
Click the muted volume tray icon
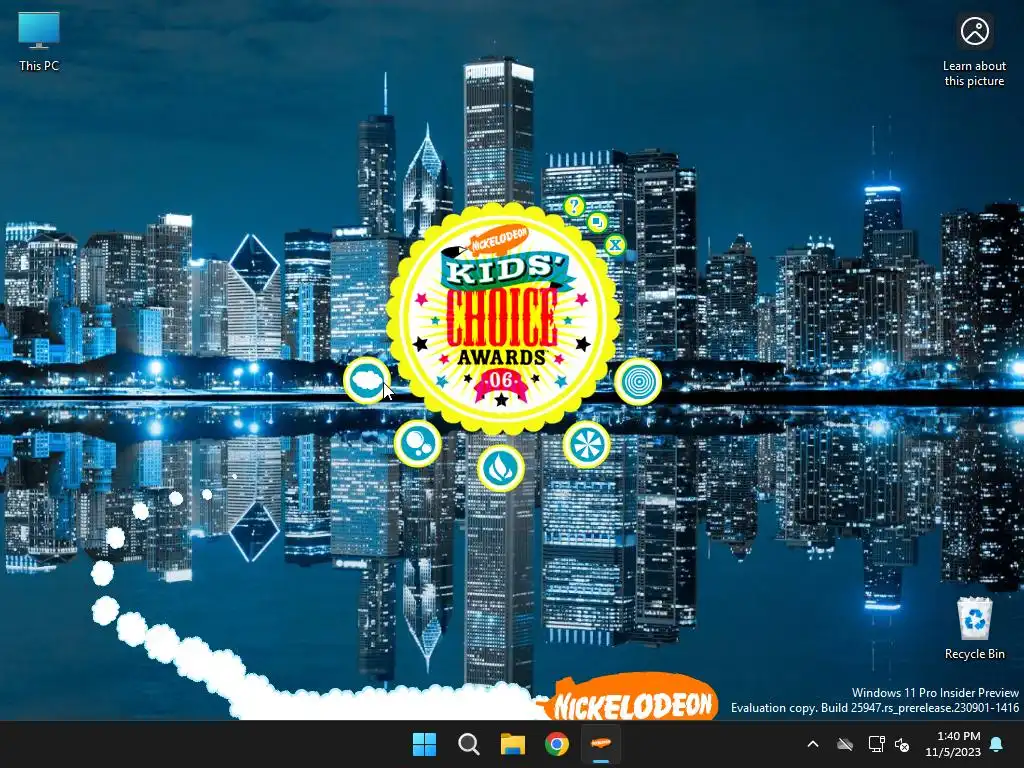(902, 744)
